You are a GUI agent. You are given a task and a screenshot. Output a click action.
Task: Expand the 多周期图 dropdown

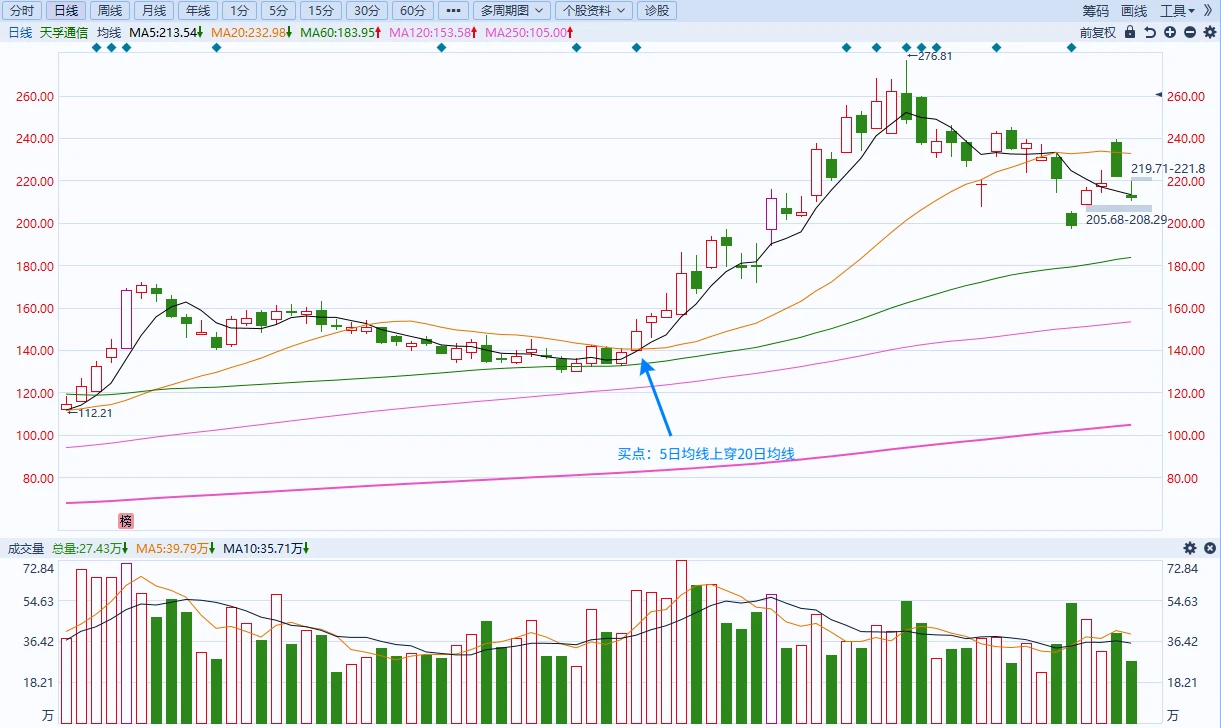point(513,11)
